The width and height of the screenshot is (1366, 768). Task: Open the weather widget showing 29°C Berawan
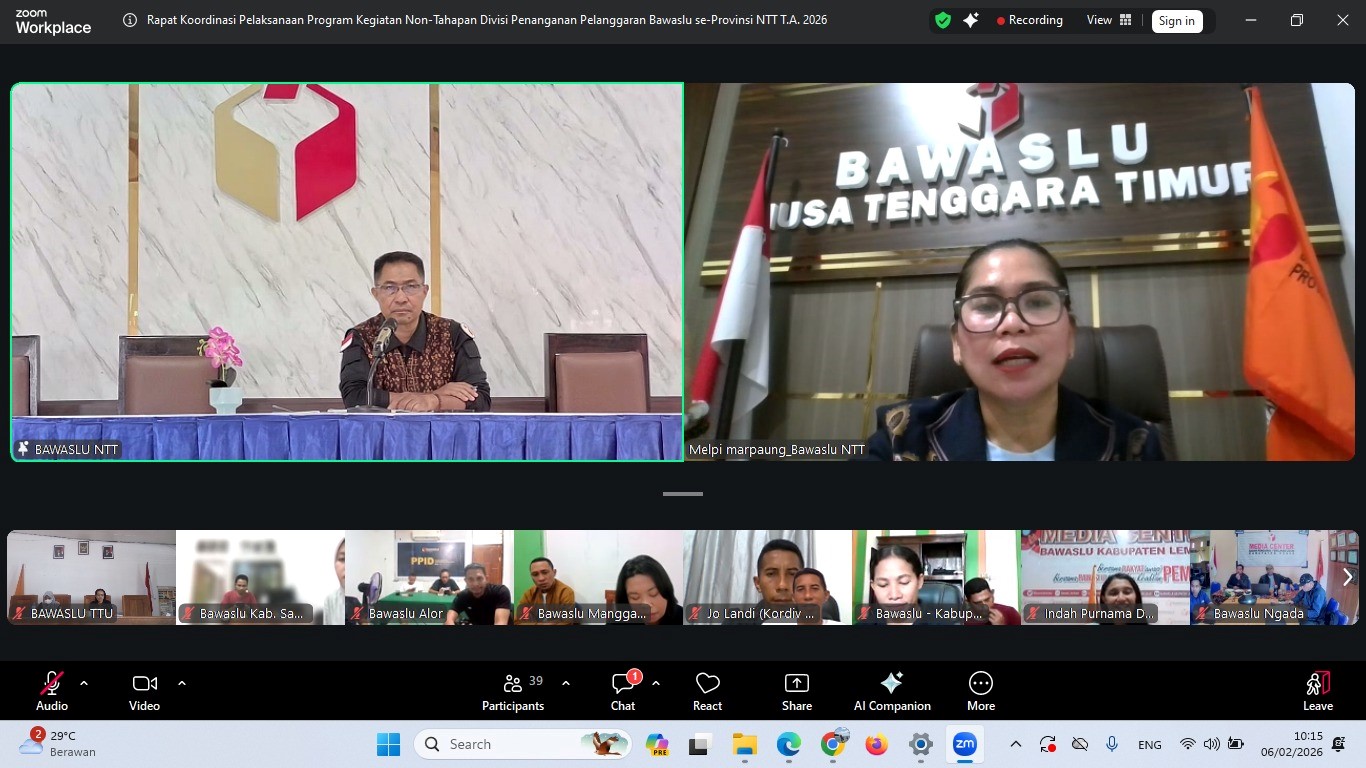58,744
